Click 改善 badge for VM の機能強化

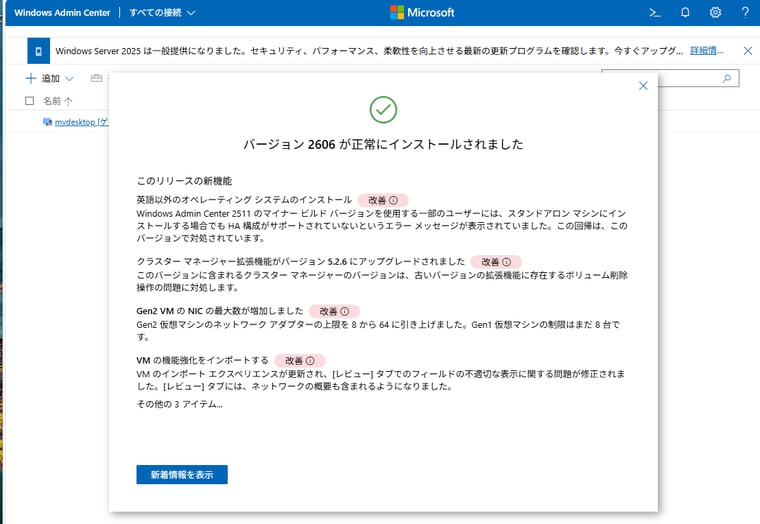tap(300, 361)
